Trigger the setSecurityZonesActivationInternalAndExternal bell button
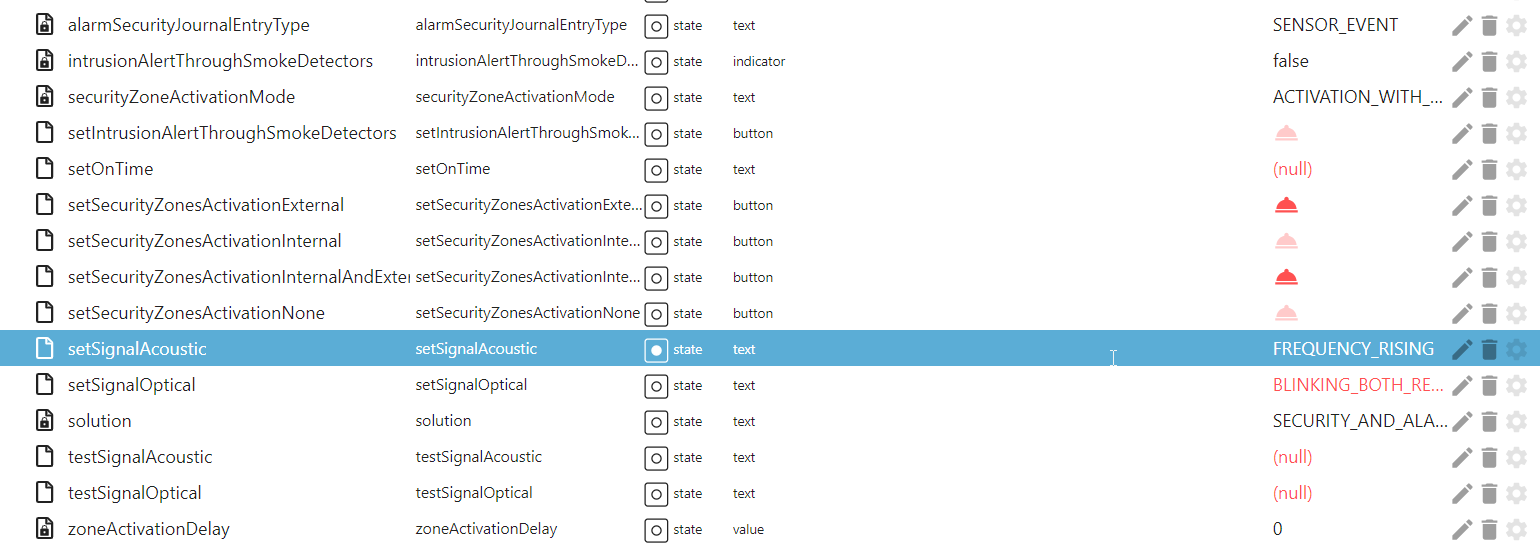The image size is (1540, 543). pos(1286,277)
